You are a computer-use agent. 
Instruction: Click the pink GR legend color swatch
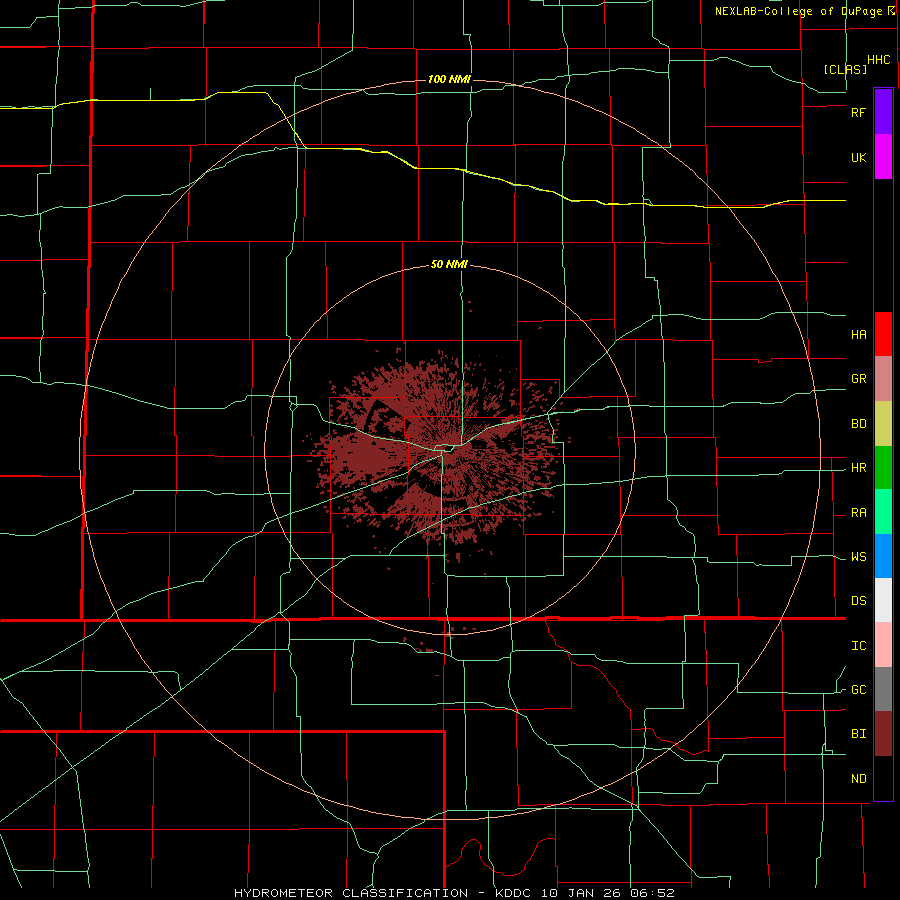[x=883, y=379]
